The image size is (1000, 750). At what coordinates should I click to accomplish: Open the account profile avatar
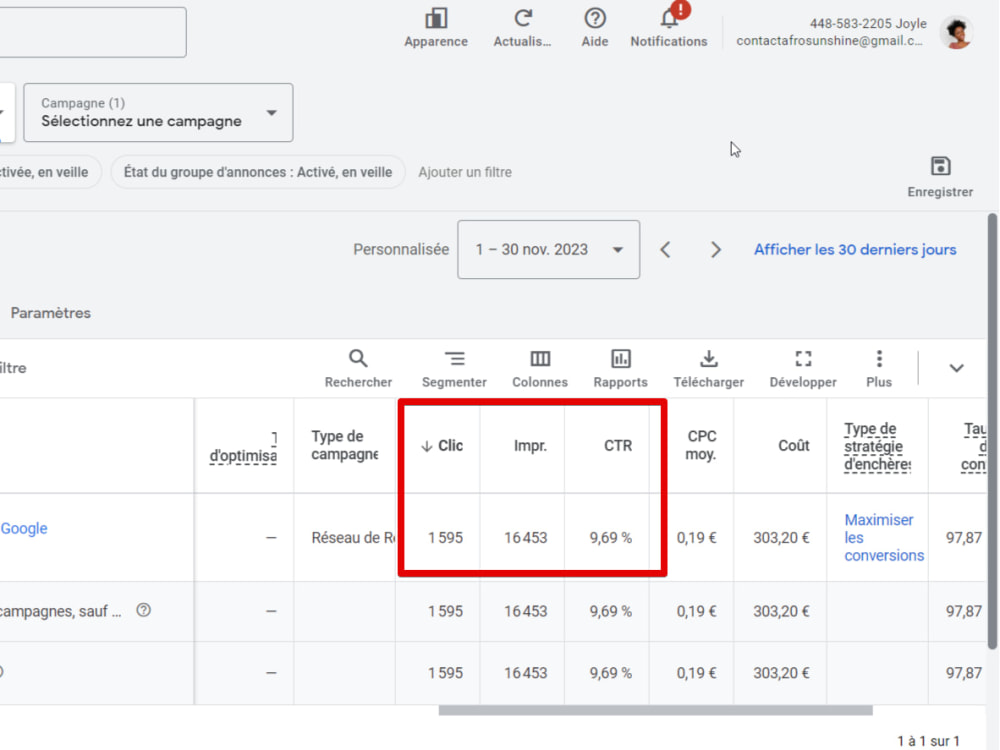(x=957, y=33)
